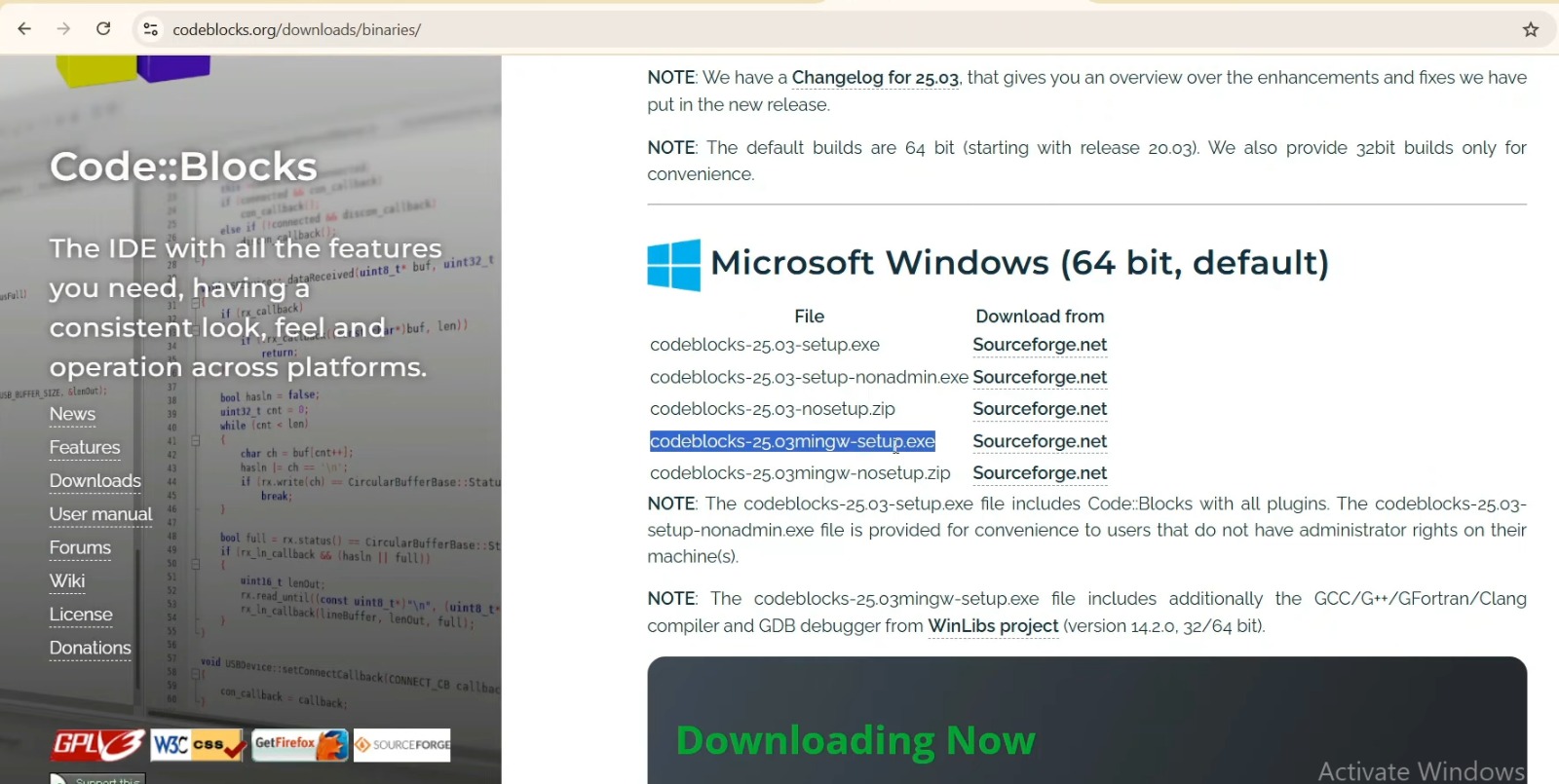Open the Downloads sidebar link
Image resolution: width=1559 pixels, height=784 pixels.
point(95,481)
